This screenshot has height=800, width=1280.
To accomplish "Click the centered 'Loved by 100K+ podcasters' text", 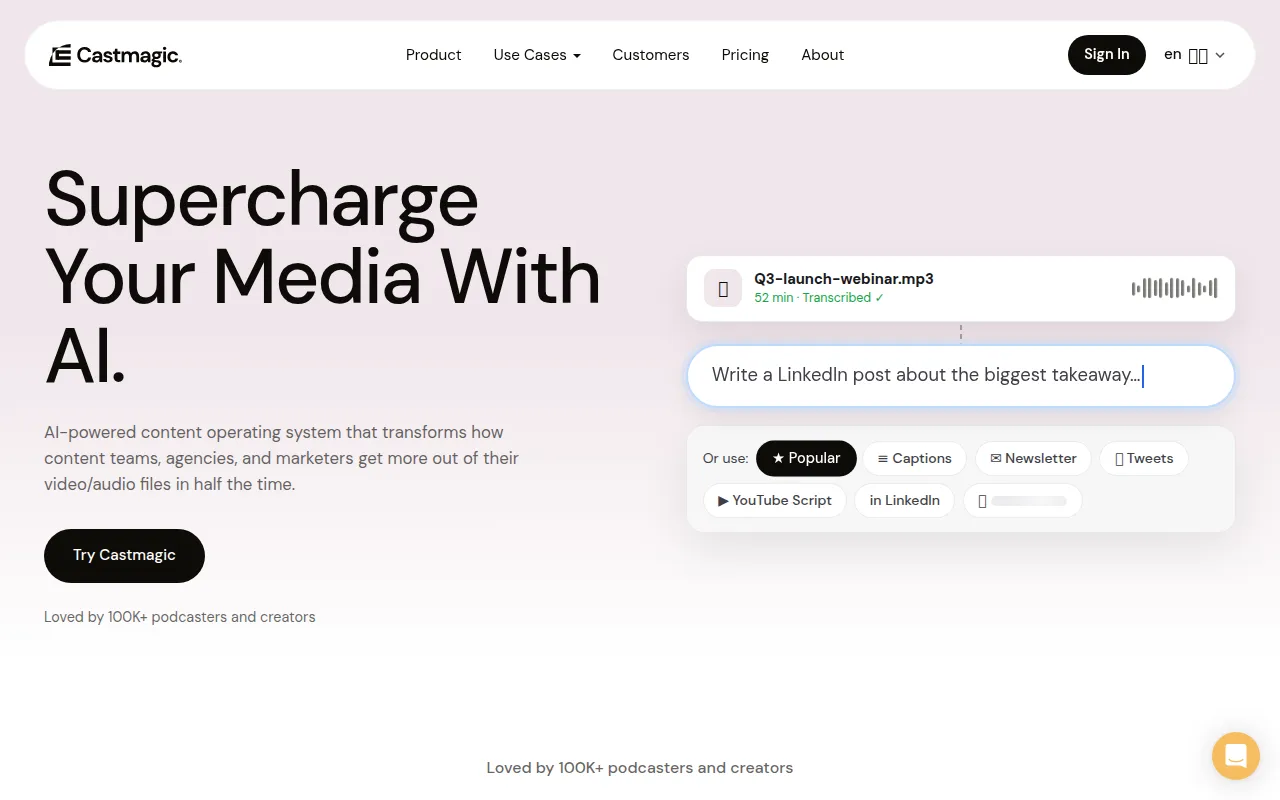I will point(640,768).
